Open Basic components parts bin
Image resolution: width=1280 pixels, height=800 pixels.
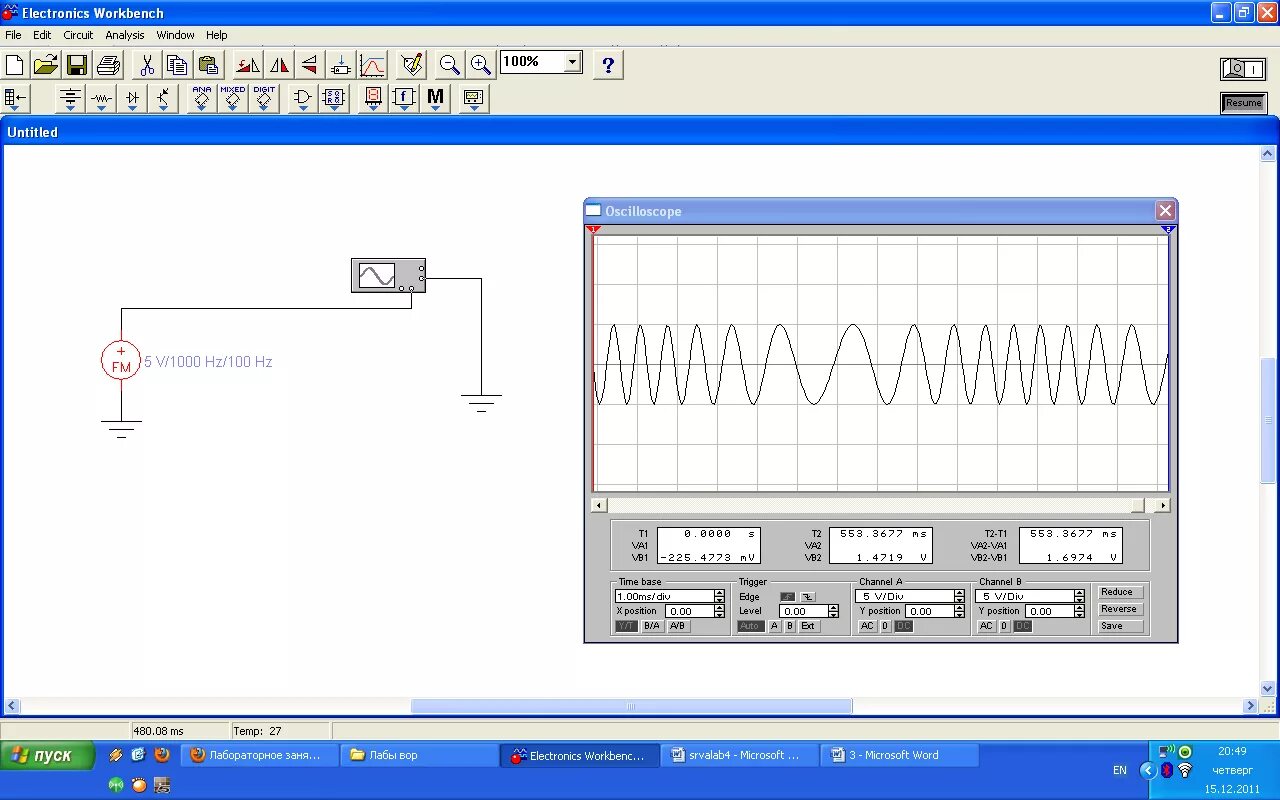(101, 98)
